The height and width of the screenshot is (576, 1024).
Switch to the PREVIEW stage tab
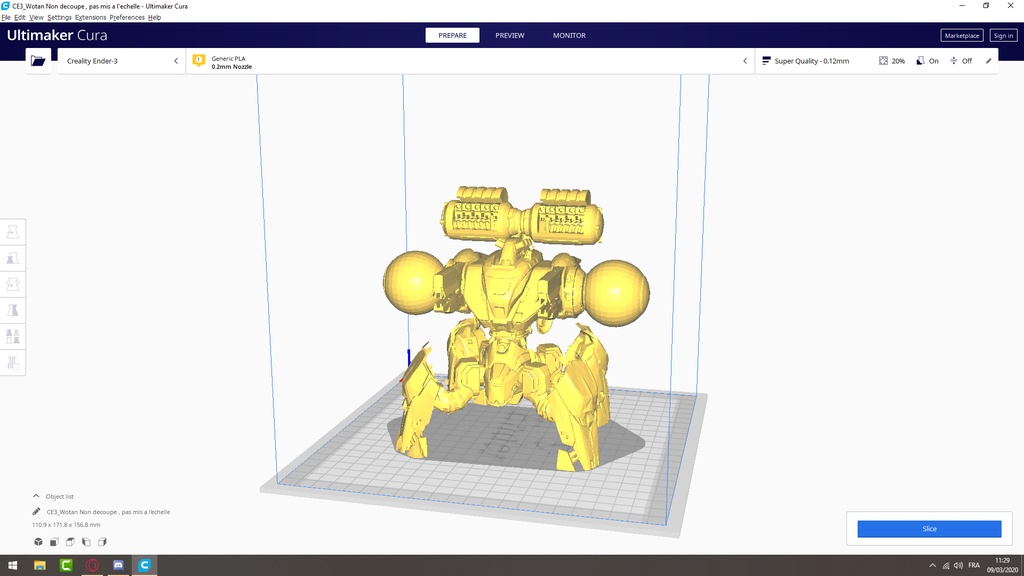coord(509,35)
